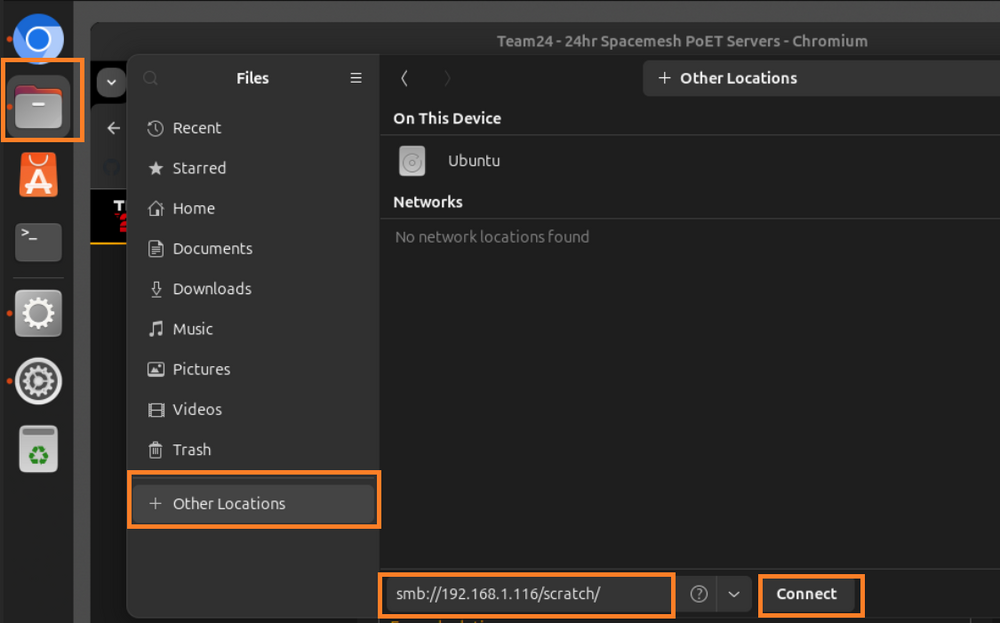Select Recent in the sidebar
The image size is (1000, 623).
(x=254, y=128)
